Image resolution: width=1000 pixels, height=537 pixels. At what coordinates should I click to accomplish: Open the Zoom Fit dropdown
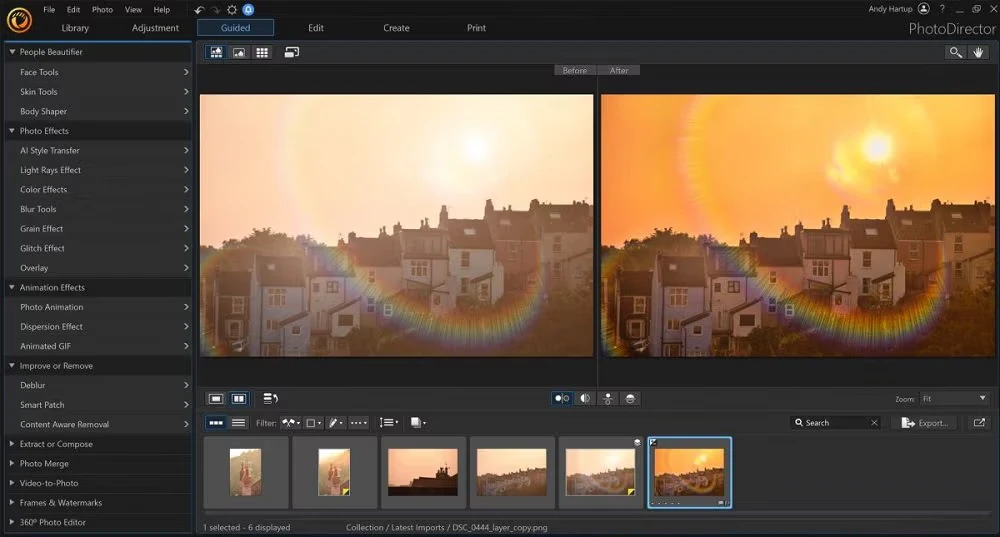955,398
